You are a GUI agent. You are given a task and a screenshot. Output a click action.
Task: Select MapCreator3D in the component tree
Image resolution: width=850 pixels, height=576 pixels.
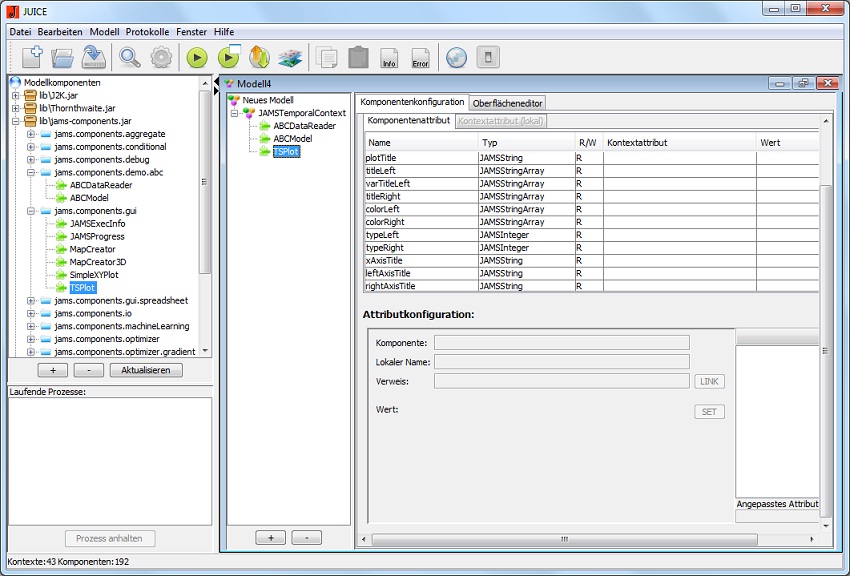tap(97, 262)
